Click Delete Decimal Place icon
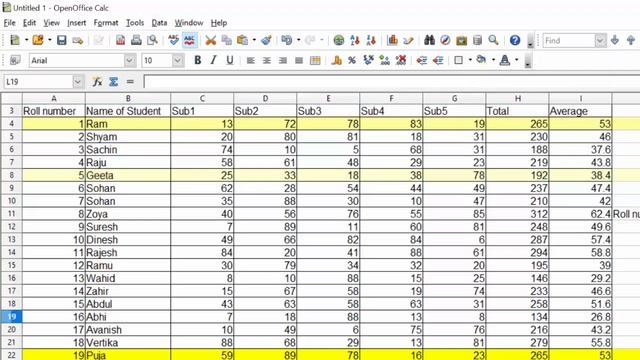The width and height of the screenshot is (640, 360). (401, 60)
